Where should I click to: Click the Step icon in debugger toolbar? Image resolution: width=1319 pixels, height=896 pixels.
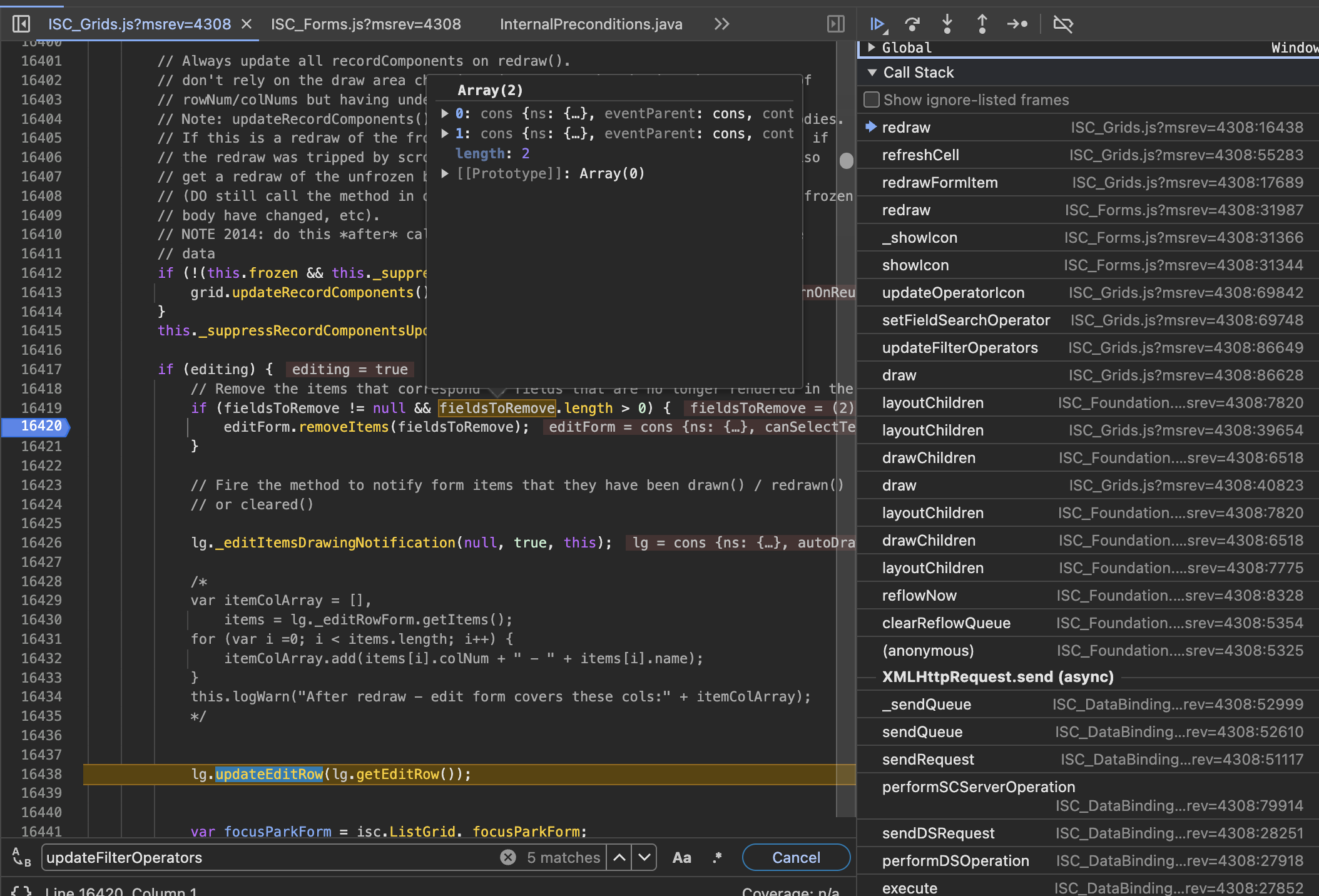(1017, 24)
